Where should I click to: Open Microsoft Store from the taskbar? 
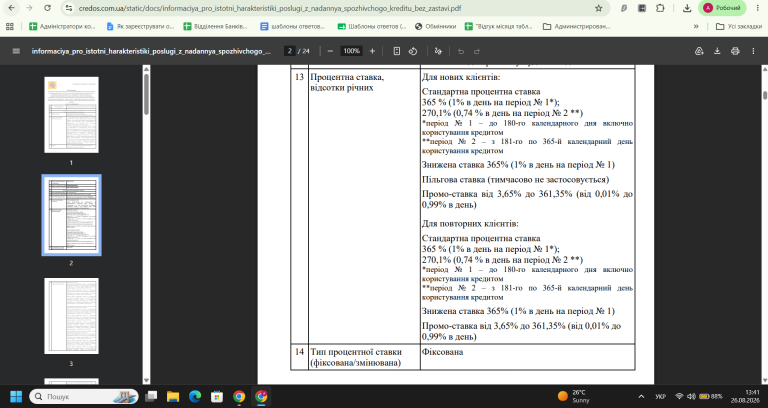pos(217,396)
